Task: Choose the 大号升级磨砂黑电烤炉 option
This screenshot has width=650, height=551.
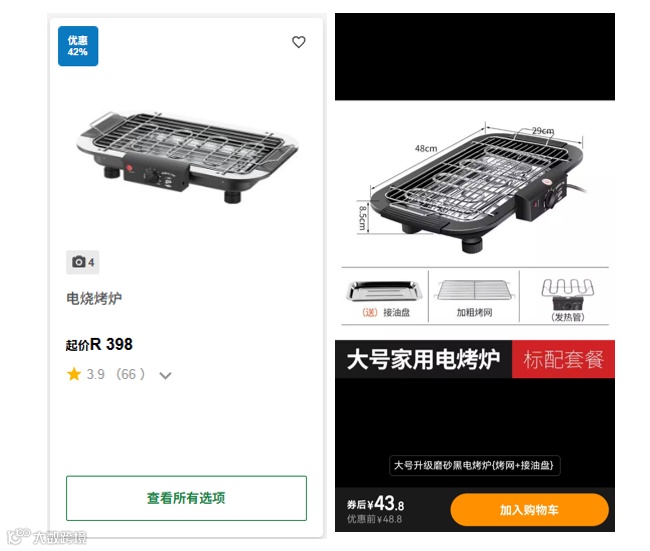Action: click(x=474, y=465)
